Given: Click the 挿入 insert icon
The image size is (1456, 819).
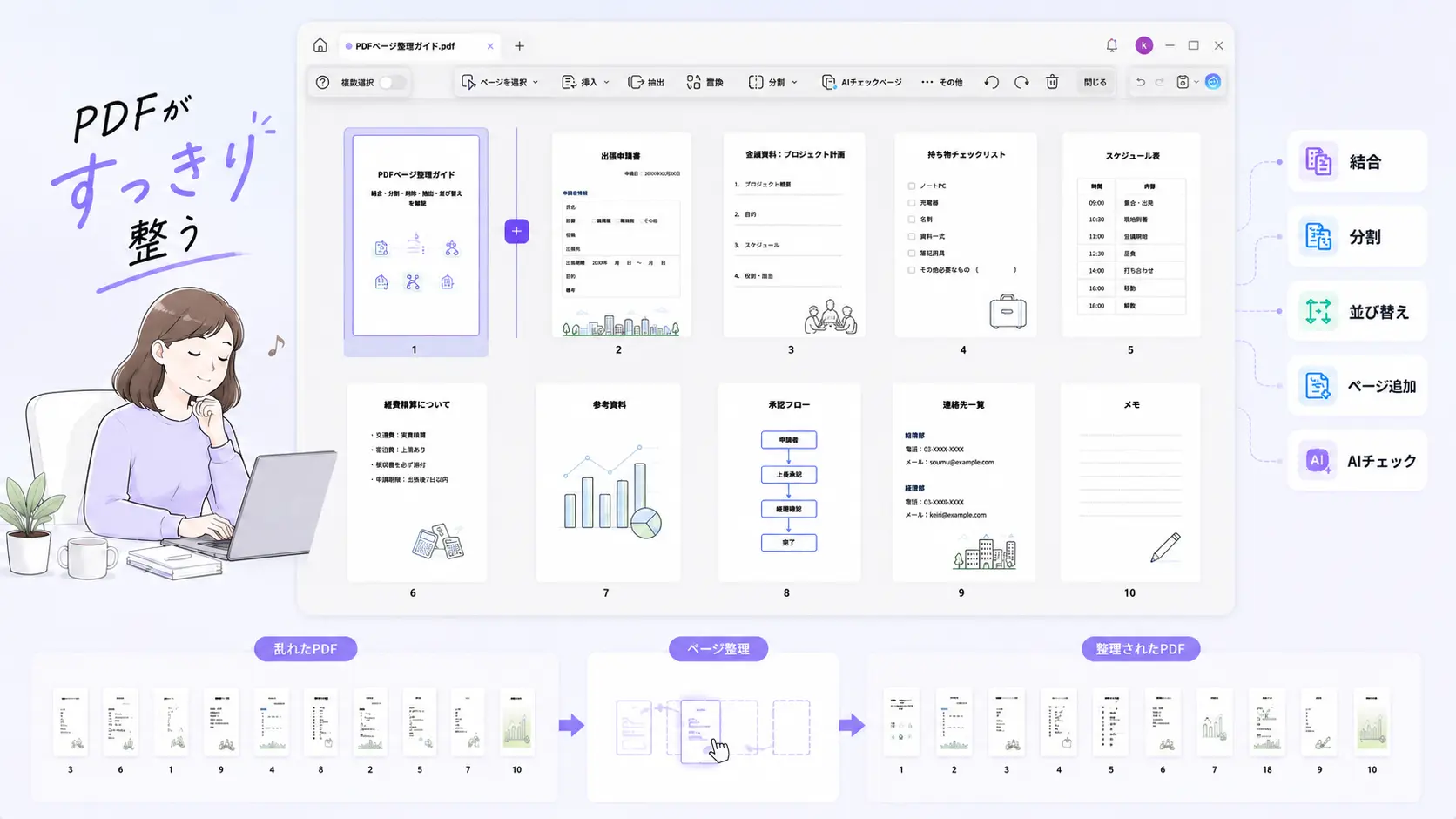Looking at the screenshot, I should (569, 82).
